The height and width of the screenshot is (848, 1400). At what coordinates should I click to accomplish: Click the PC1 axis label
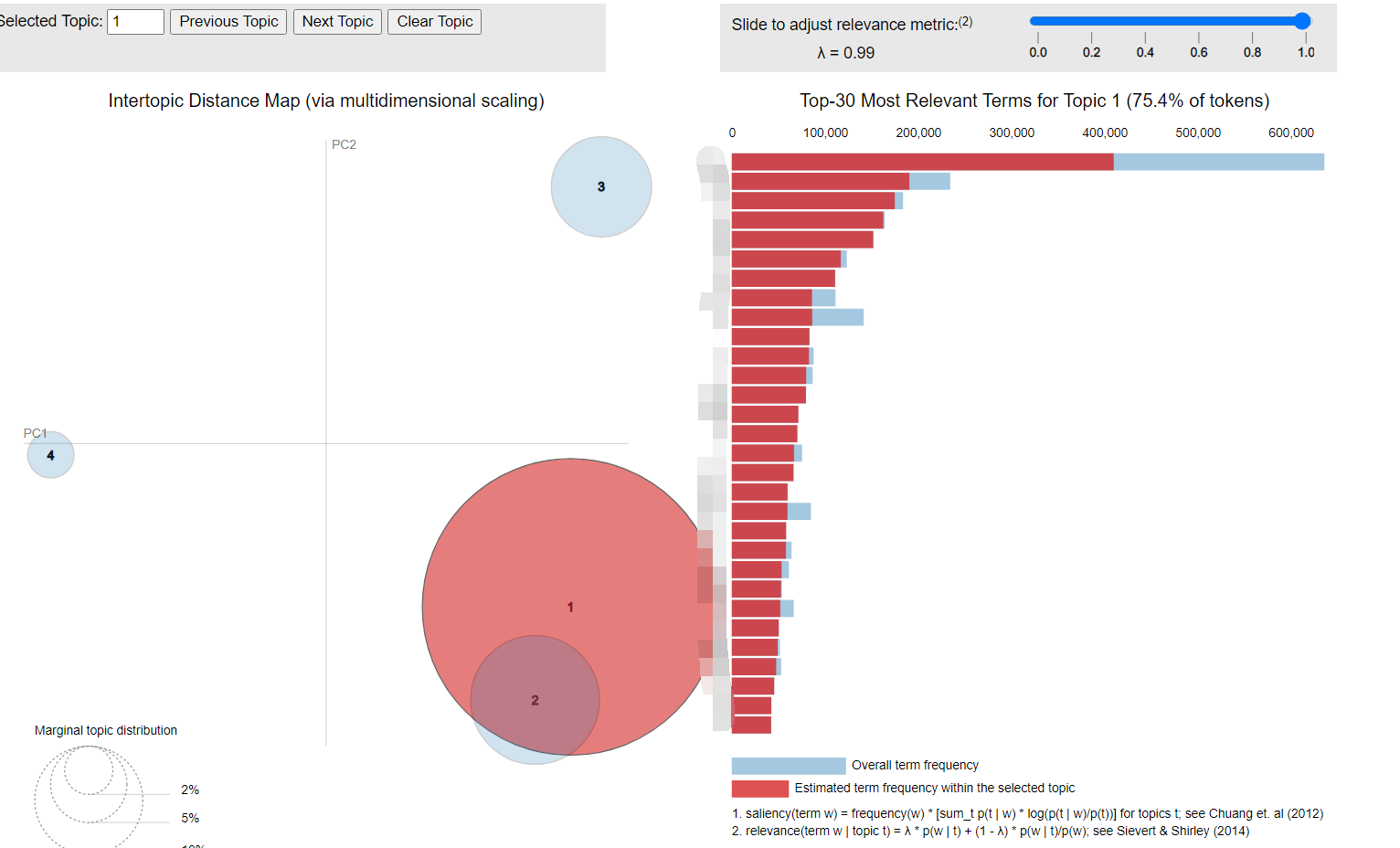(35, 433)
